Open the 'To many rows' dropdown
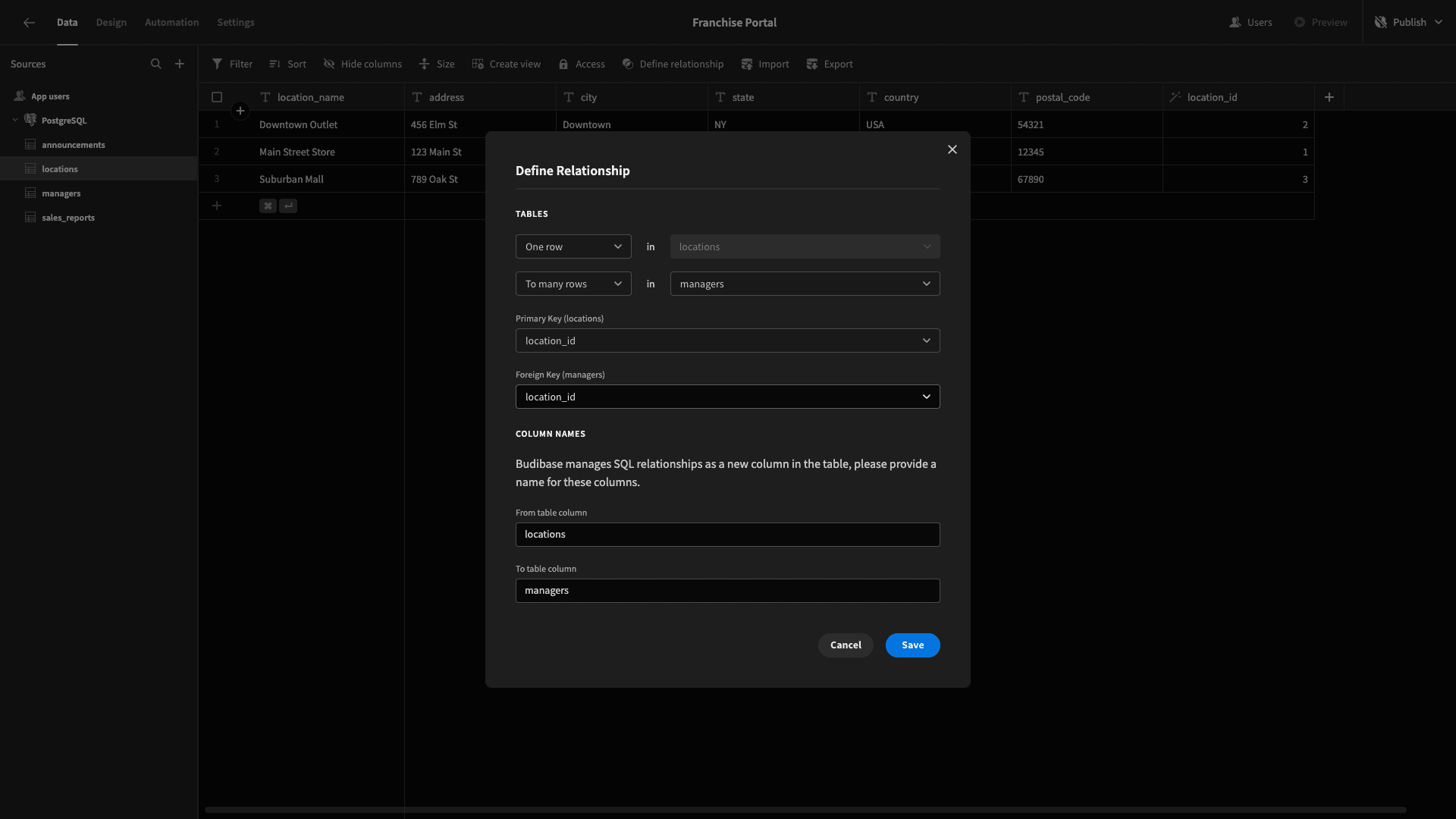1456x819 pixels. 573,284
